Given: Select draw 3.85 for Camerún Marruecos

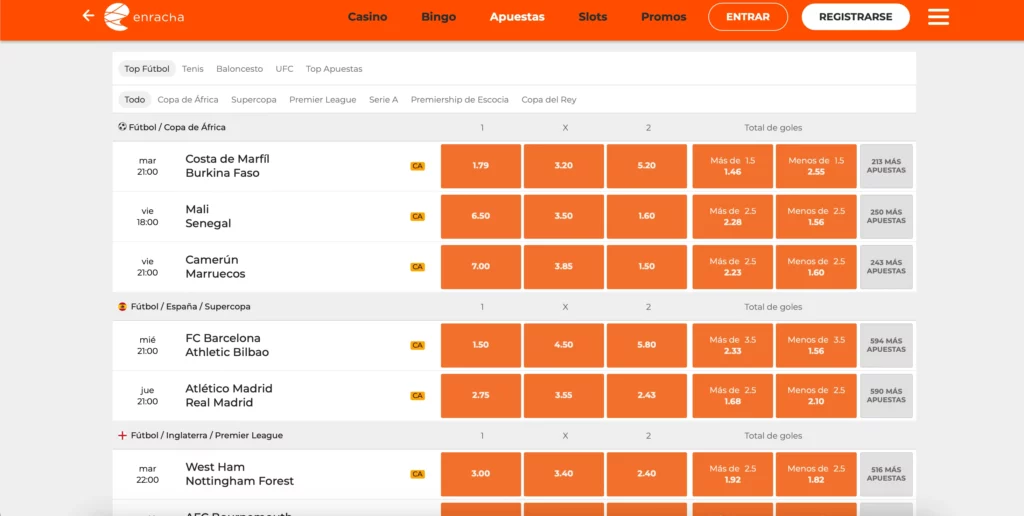Looking at the screenshot, I should (x=564, y=266).
